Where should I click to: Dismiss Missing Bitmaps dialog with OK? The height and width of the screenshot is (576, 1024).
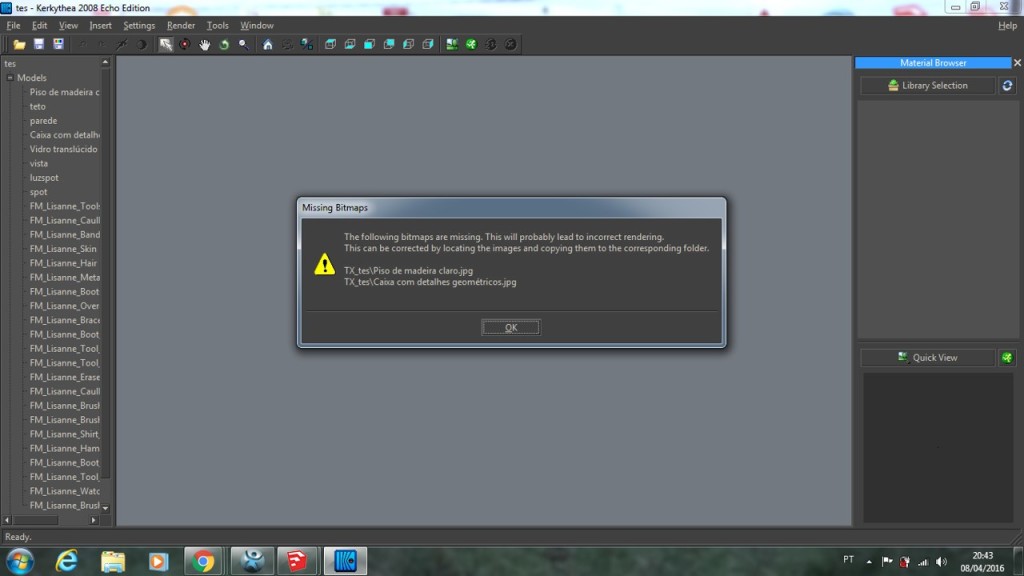pos(511,327)
